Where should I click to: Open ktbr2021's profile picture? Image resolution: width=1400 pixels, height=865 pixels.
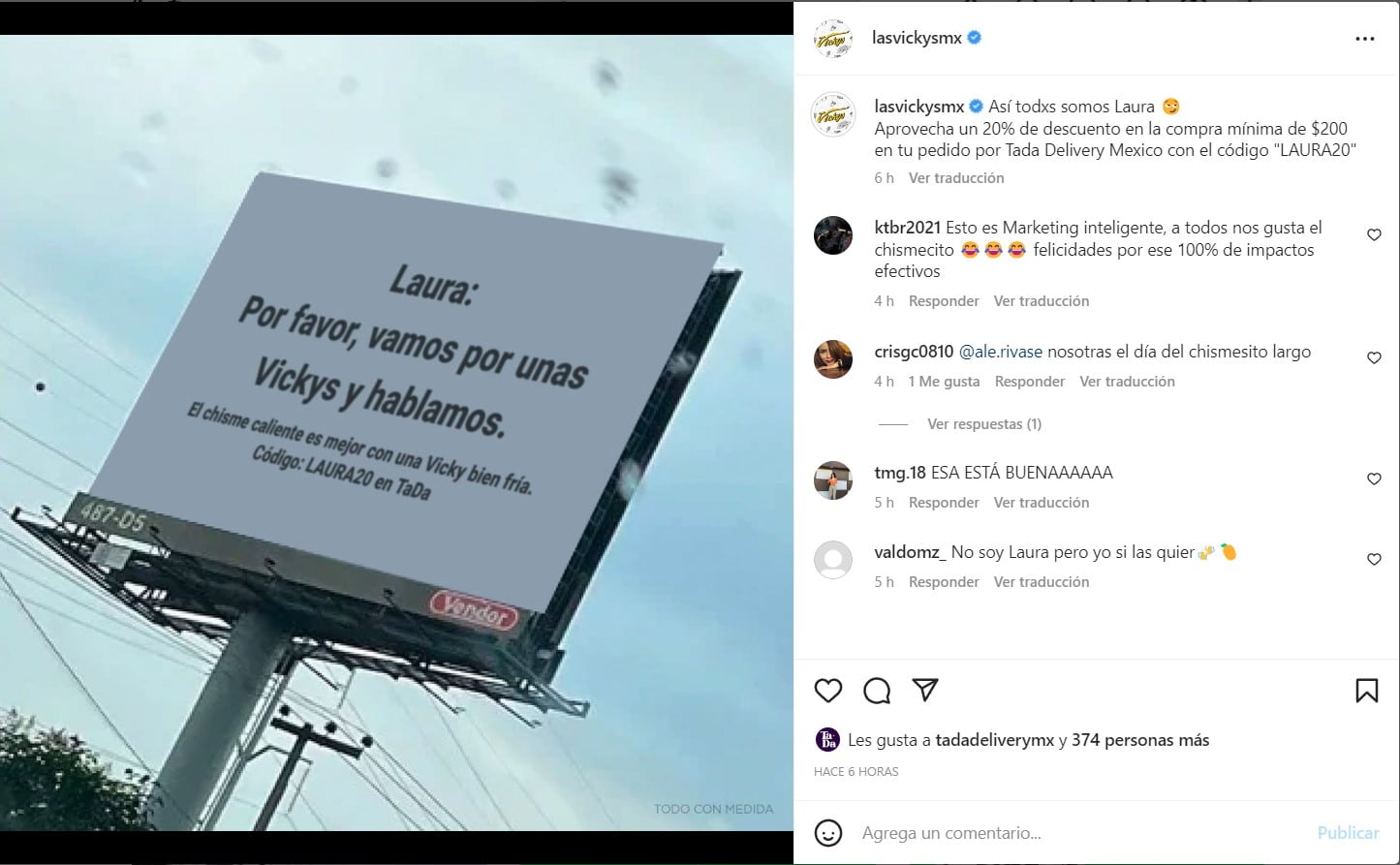click(833, 235)
